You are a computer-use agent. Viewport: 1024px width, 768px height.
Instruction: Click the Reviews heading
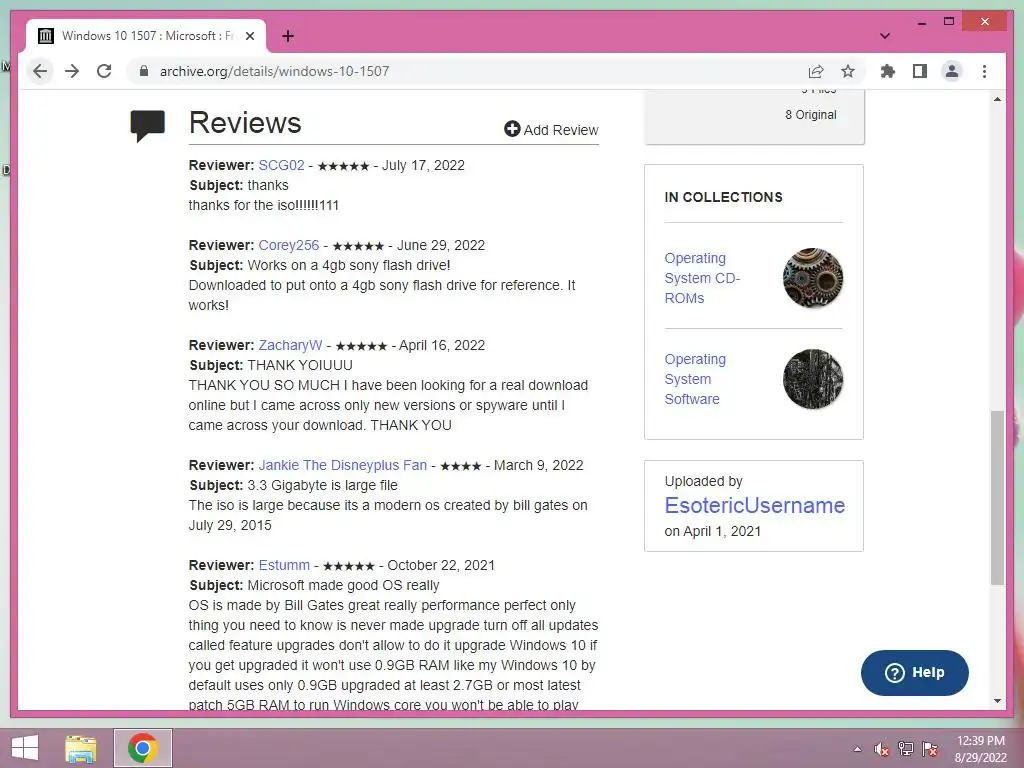[x=245, y=123]
